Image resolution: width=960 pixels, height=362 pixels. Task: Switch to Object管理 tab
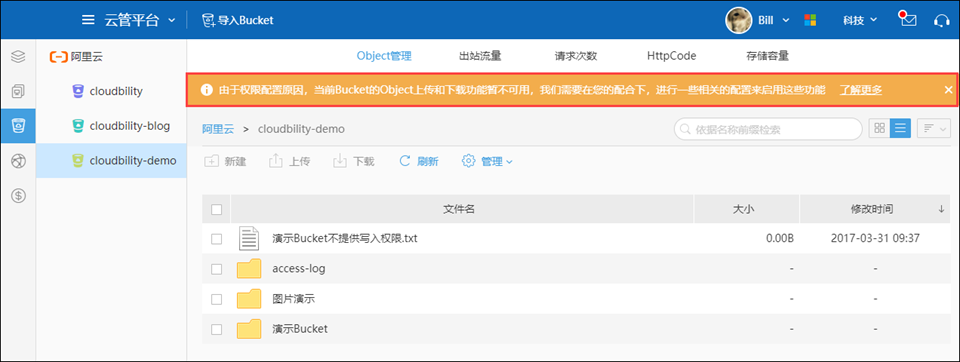pos(384,56)
